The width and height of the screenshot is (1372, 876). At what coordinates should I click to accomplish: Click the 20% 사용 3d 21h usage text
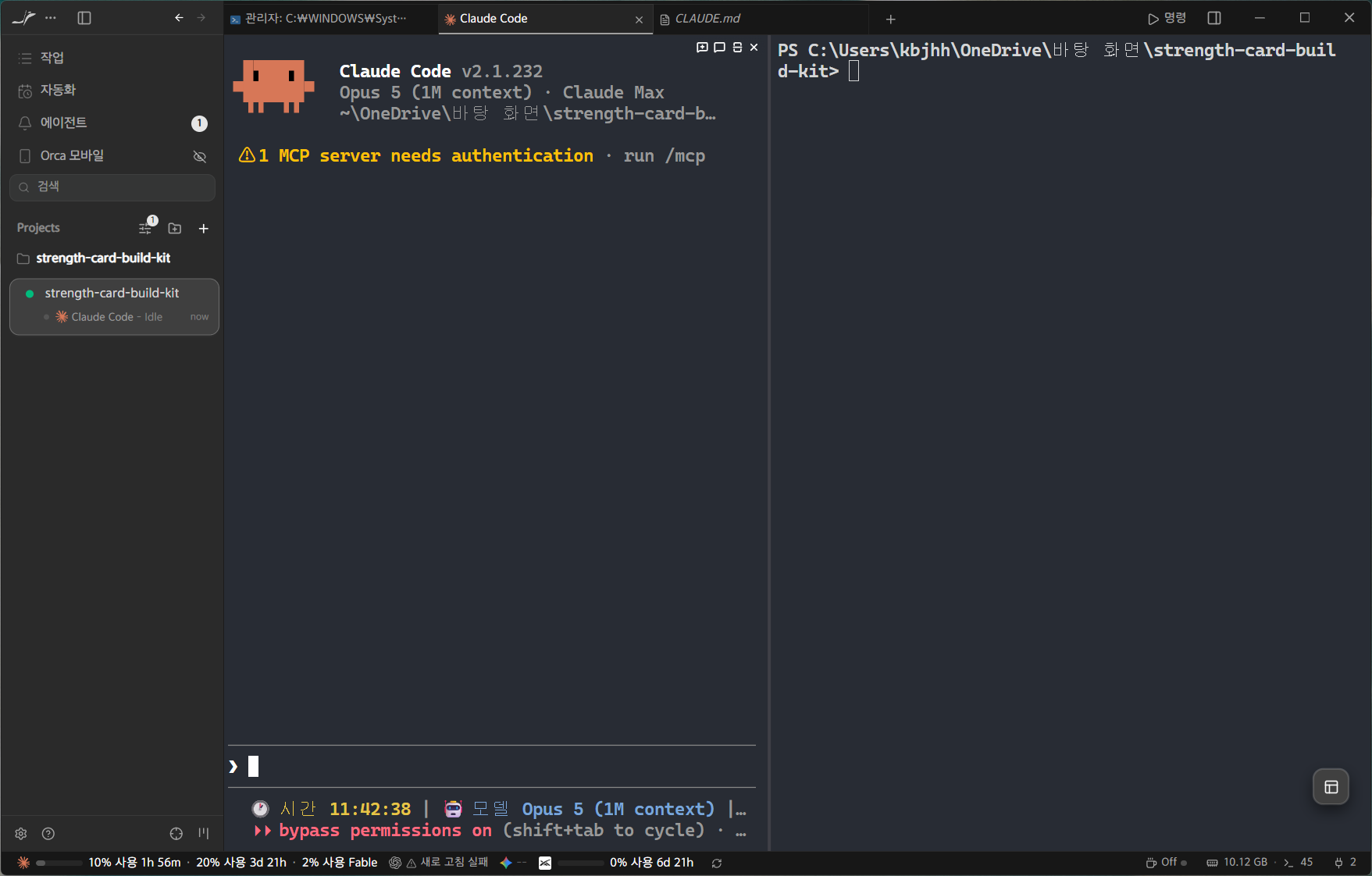click(241, 863)
